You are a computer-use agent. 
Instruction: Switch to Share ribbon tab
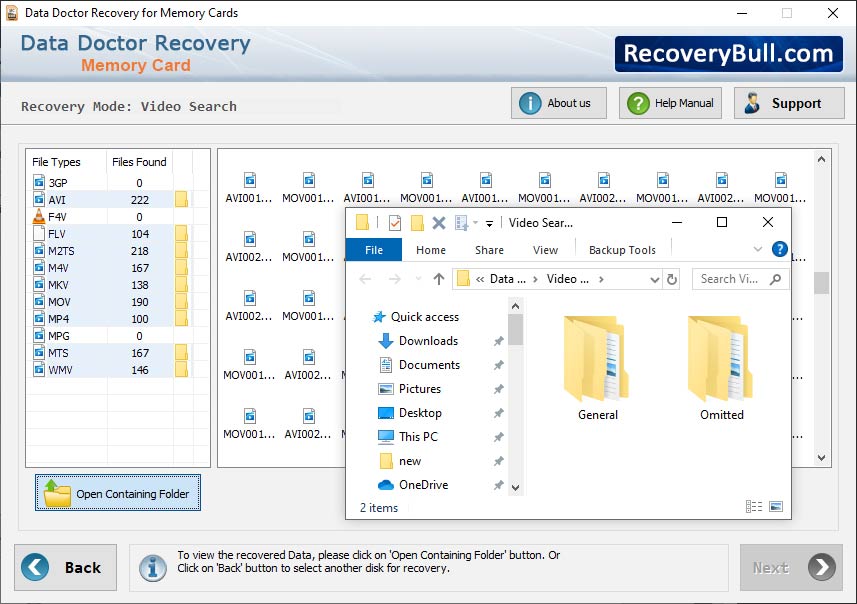click(489, 250)
